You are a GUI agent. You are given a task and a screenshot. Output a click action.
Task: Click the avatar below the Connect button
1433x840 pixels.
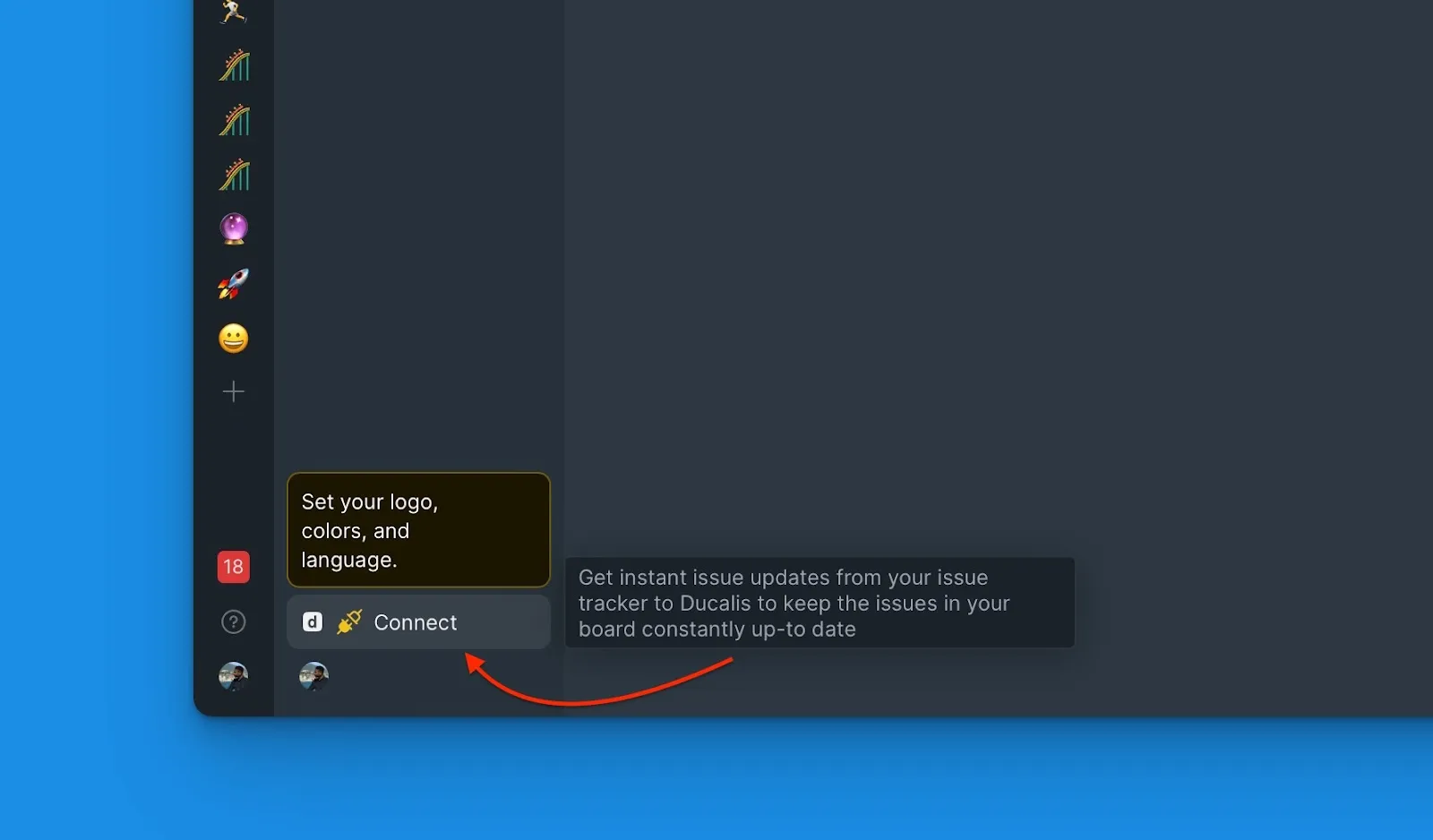(313, 676)
